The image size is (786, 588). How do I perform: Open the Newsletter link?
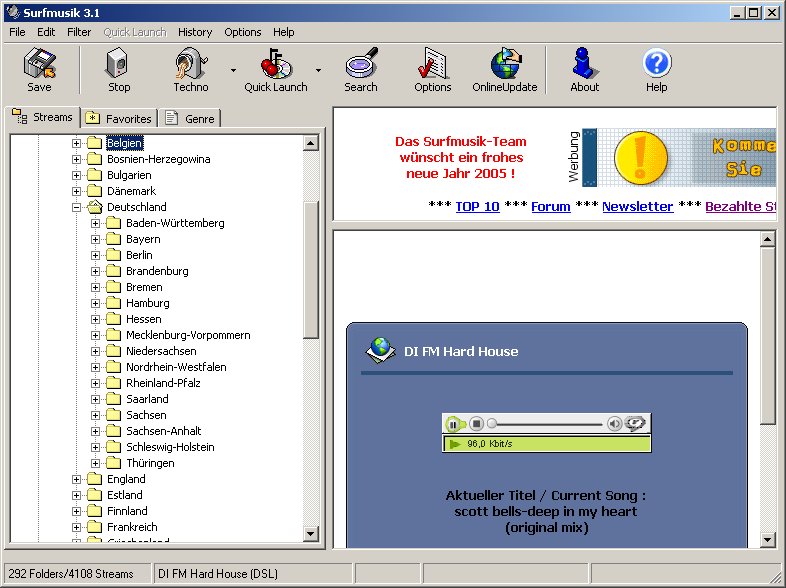tap(638, 207)
